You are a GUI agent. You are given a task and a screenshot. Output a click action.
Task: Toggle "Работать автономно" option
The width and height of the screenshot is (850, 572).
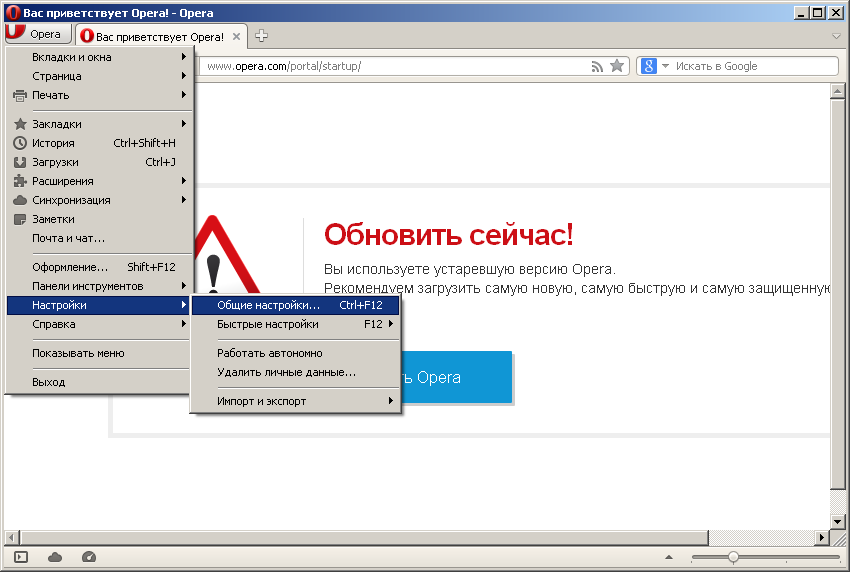coord(295,353)
